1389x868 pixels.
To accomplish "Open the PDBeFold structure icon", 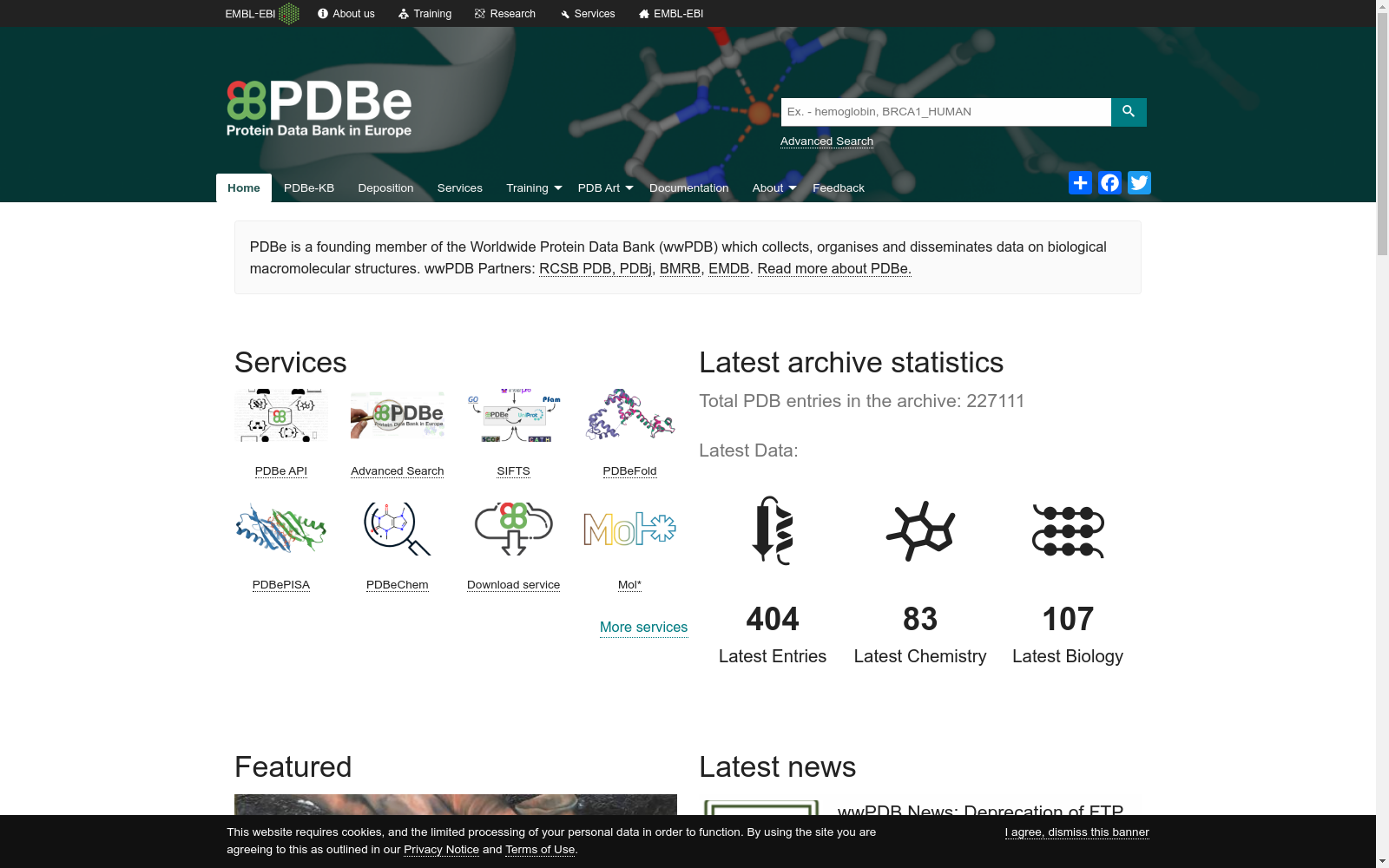I will pyautogui.click(x=630, y=416).
